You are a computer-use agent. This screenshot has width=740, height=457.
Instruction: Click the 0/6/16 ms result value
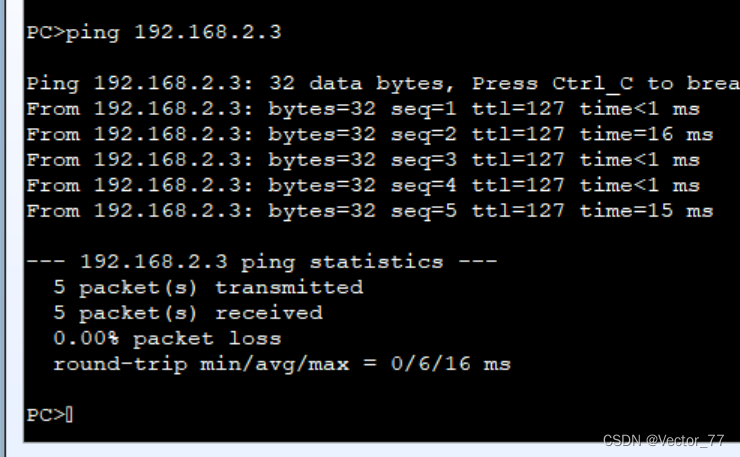click(451, 364)
